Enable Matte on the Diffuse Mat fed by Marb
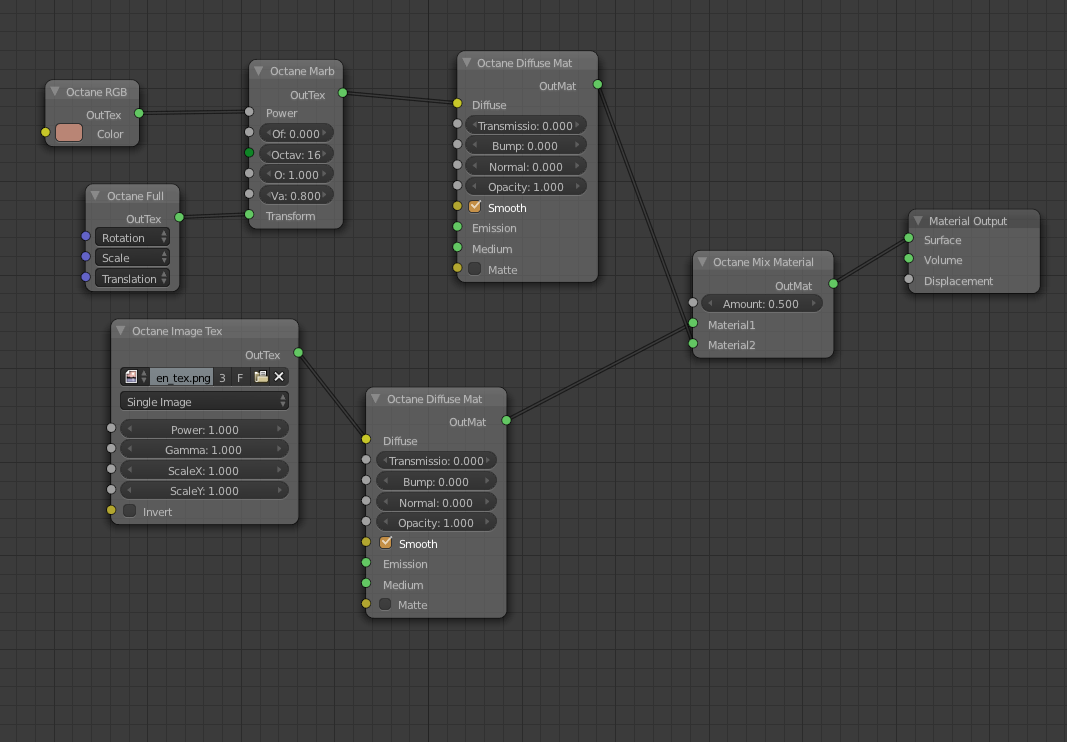Image resolution: width=1067 pixels, height=742 pixels. 475,269
